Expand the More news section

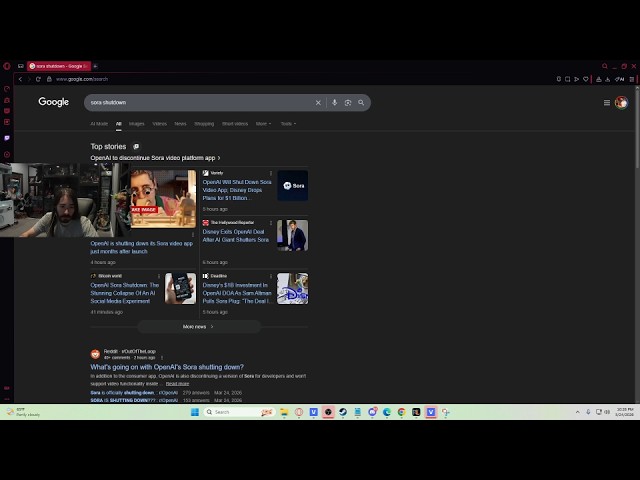(198, 326)
